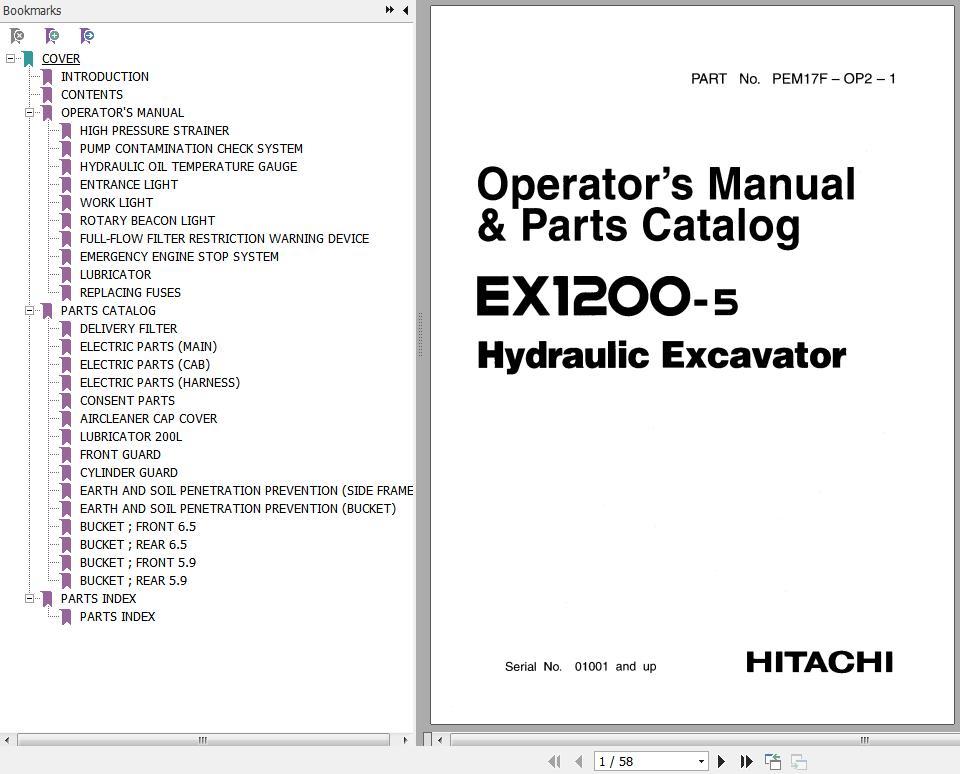Go to ELECTRIC PARTS (CAB)
This screenshot has height=774, width=960.
click(145, 364)
